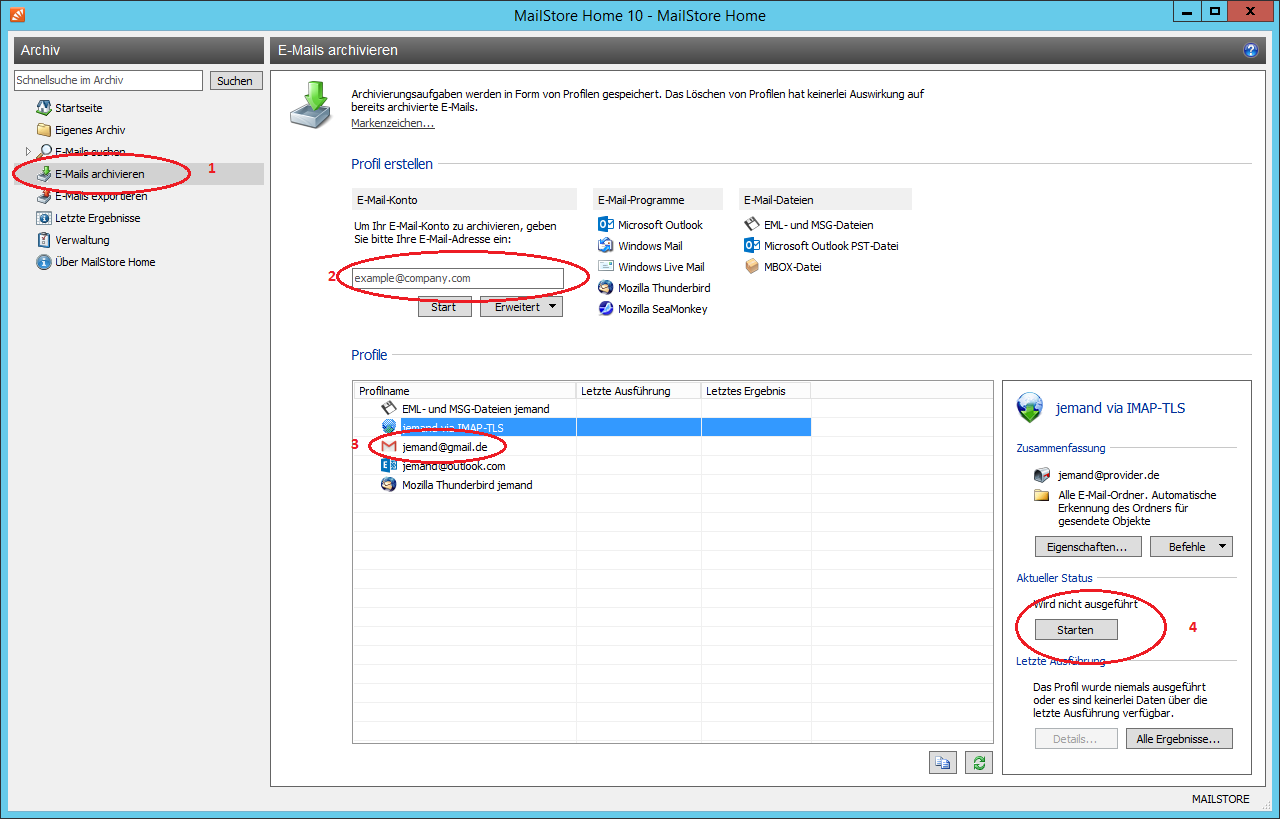Click the Letzte Ergebnisse sidebar icon
Viewport: 1280px width, 819px height.
tap(44, 218)
